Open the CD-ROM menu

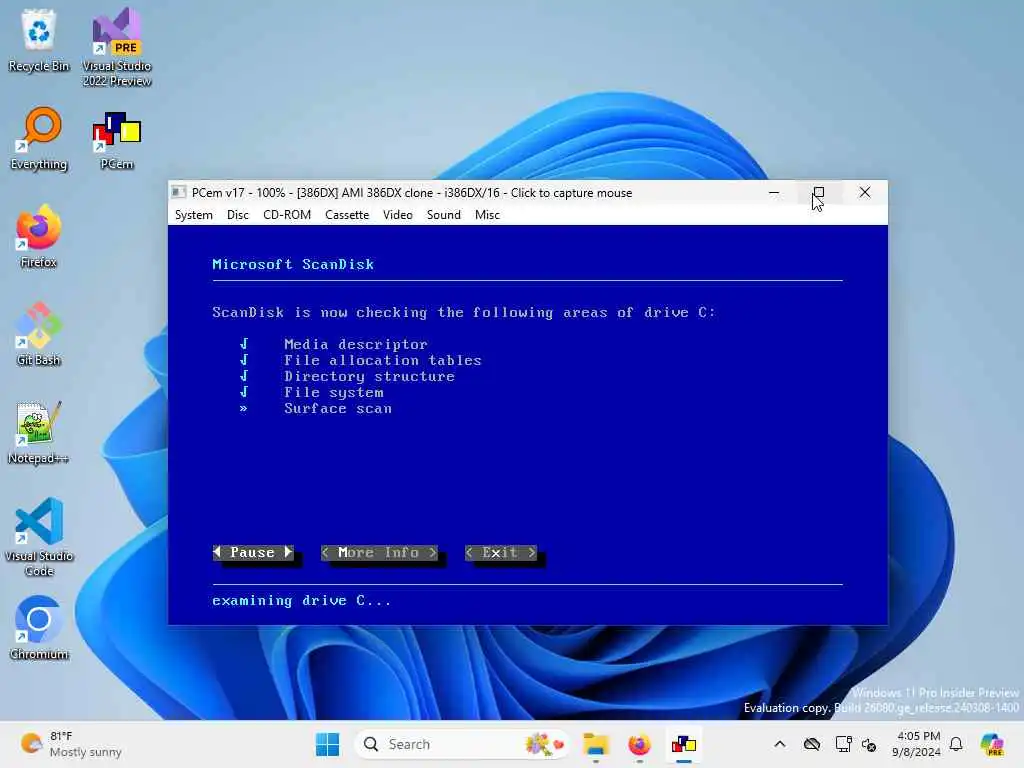[287, 215]
